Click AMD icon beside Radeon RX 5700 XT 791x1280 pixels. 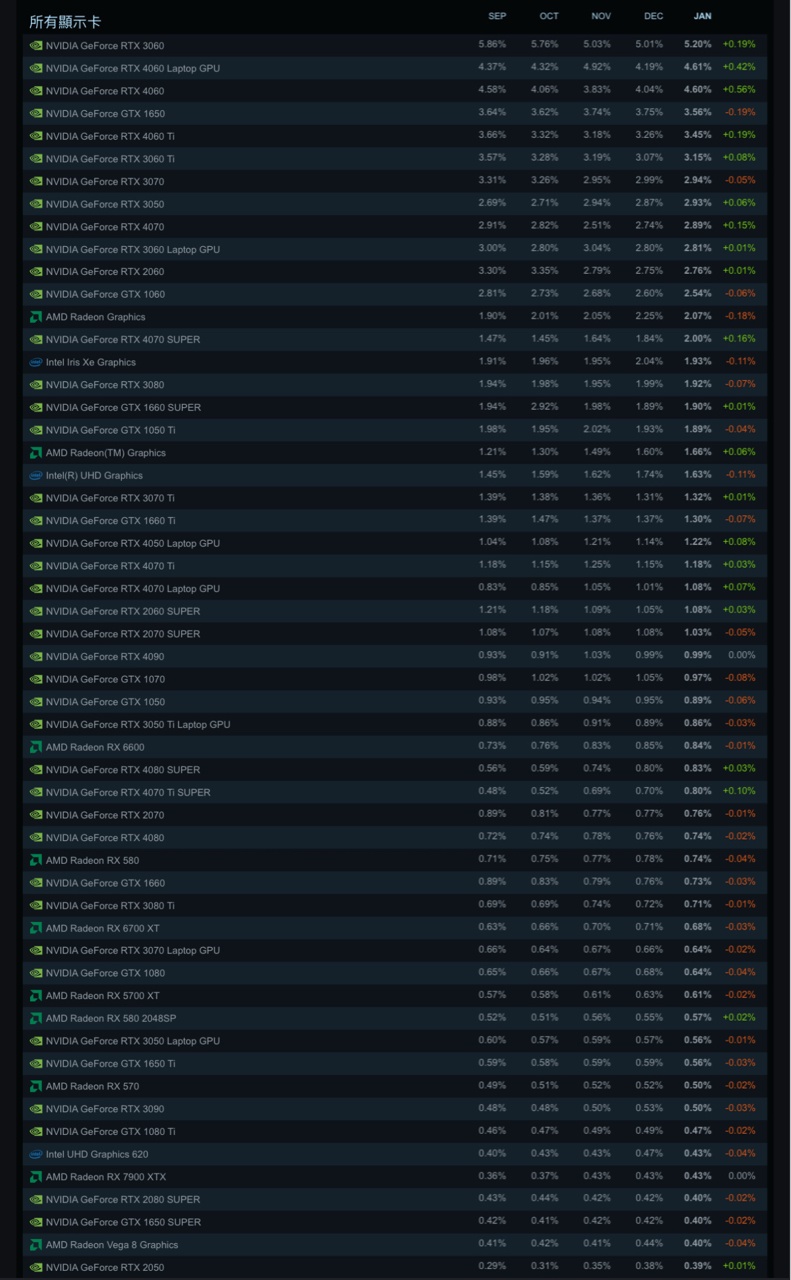tap(36, 996)
